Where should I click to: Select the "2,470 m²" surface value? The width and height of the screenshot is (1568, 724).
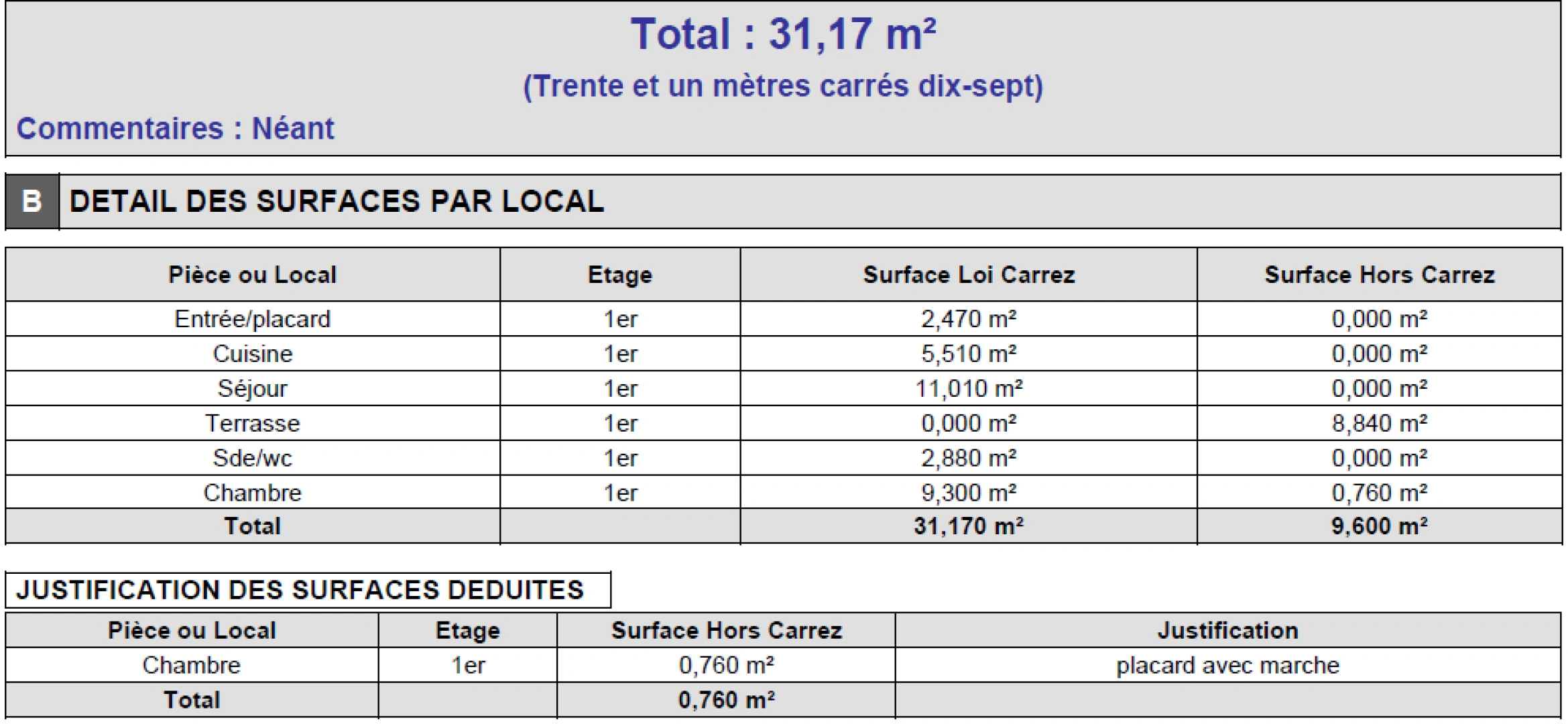coord(969,319)
